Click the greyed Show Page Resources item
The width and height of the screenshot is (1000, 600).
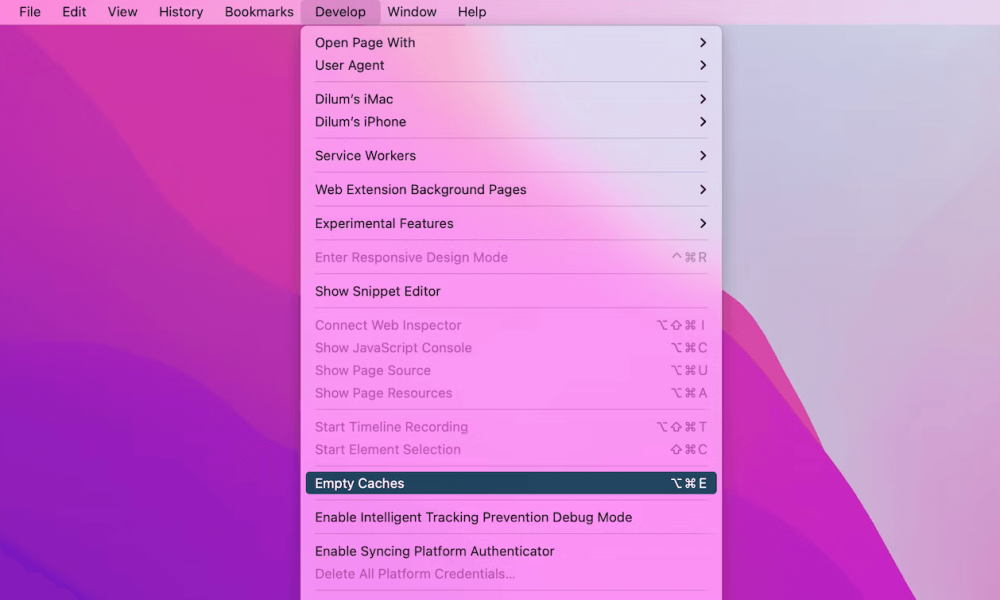coord(511,393)
